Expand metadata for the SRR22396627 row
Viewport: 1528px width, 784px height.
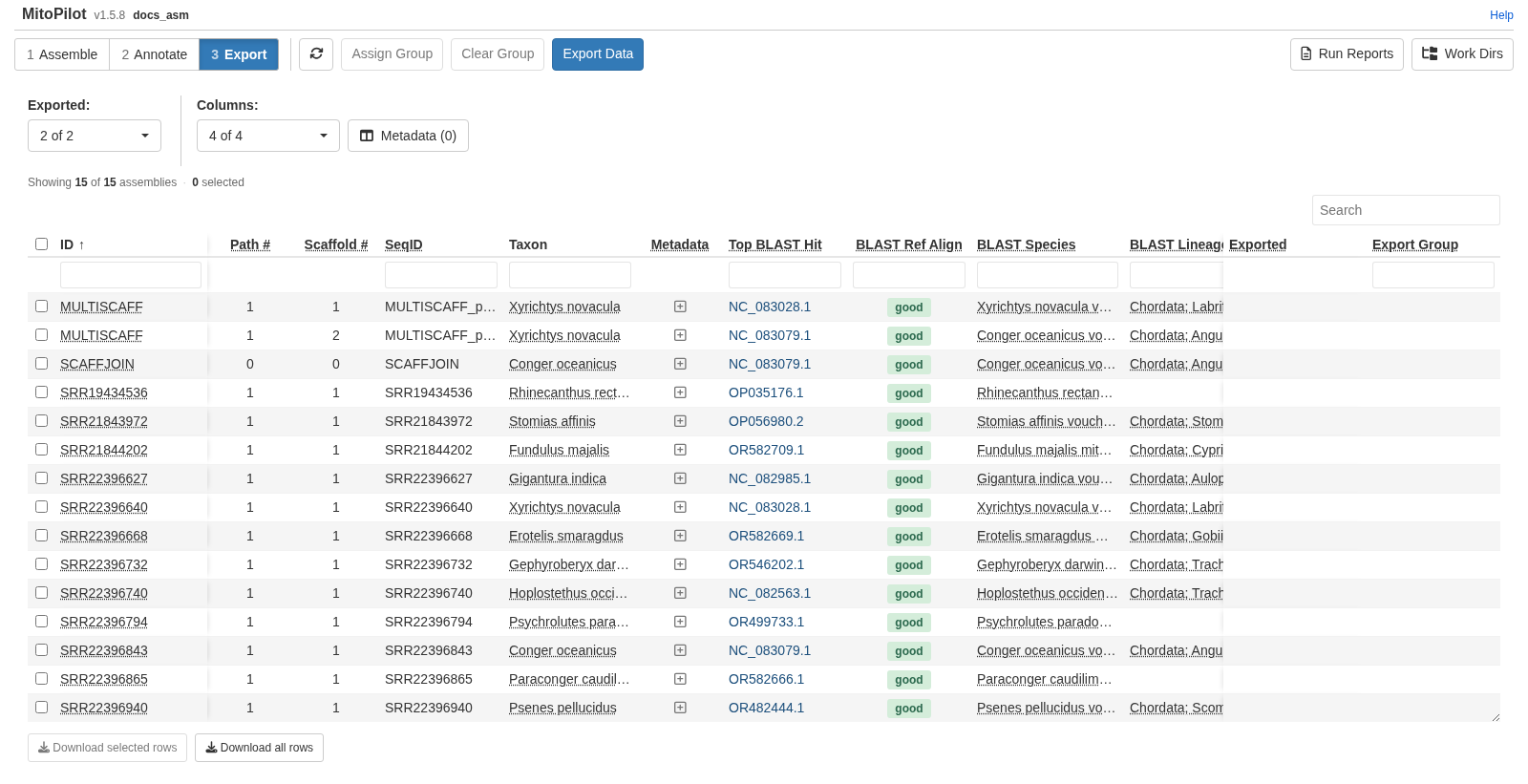coord(680,478)
